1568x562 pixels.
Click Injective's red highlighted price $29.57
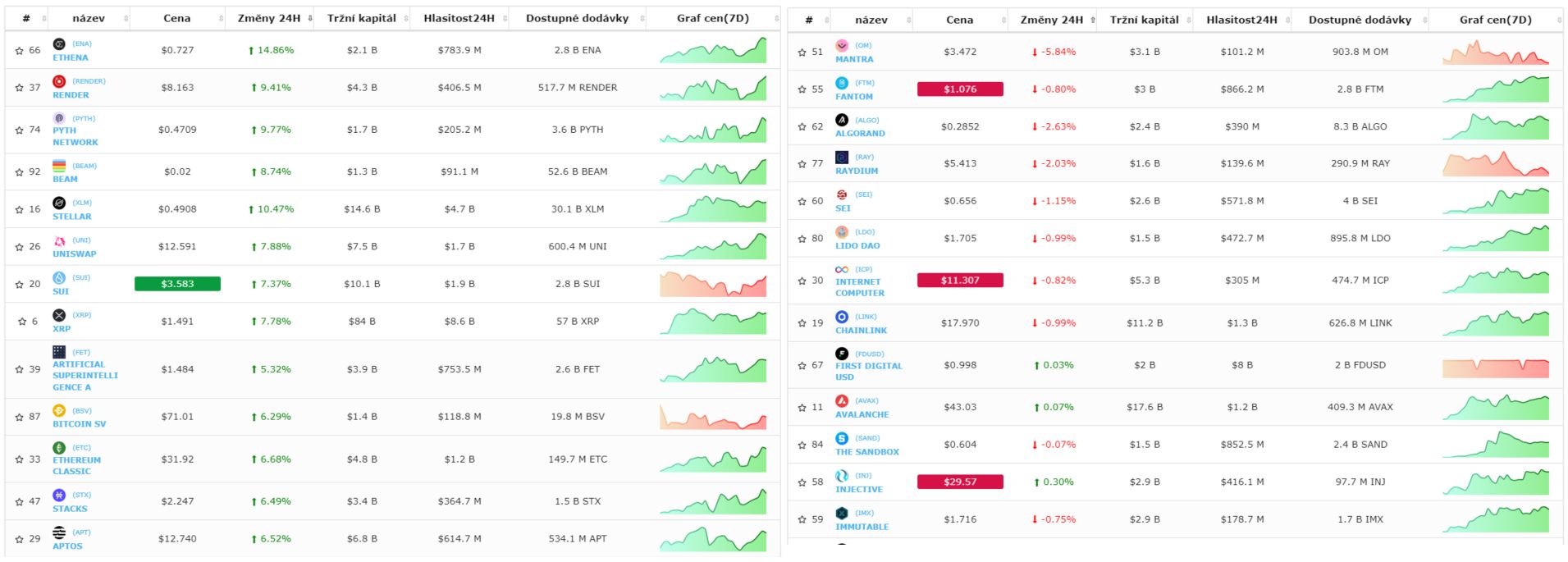960,482
